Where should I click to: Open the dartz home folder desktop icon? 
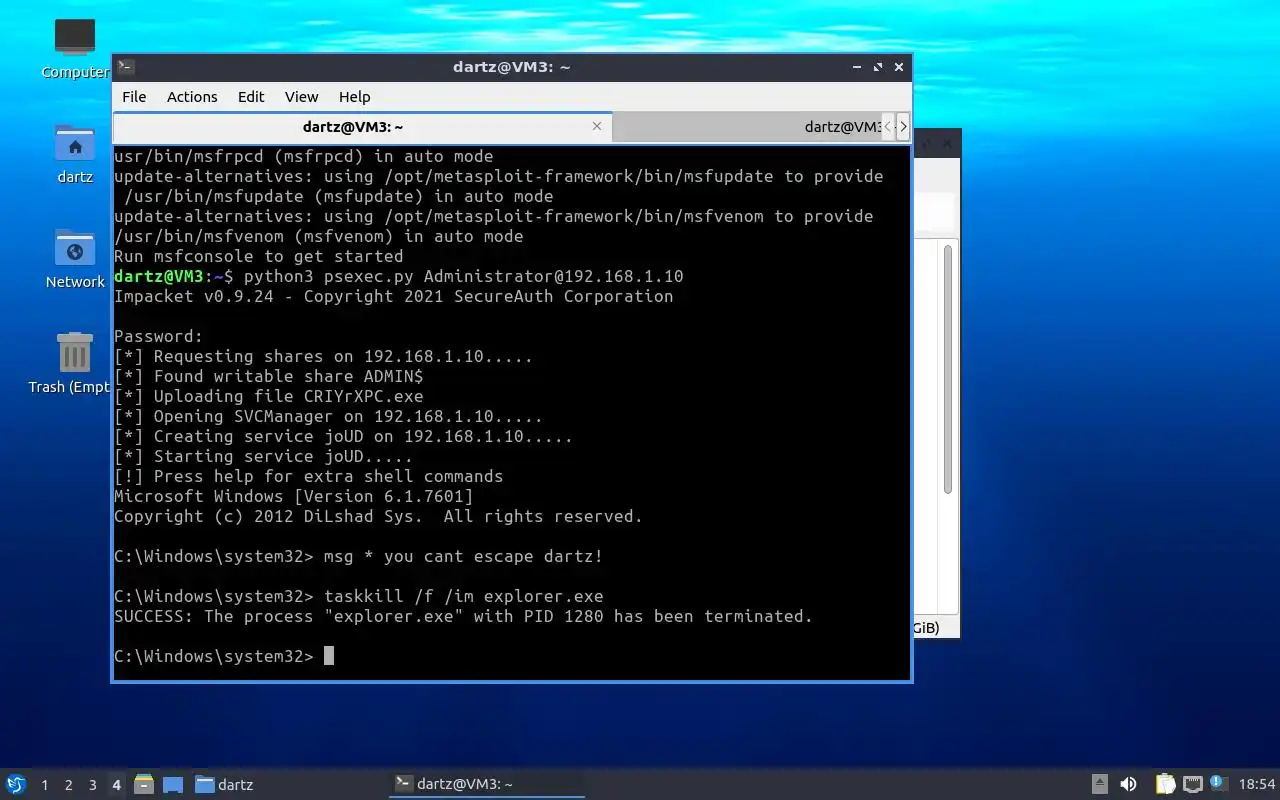click(75, 152)
